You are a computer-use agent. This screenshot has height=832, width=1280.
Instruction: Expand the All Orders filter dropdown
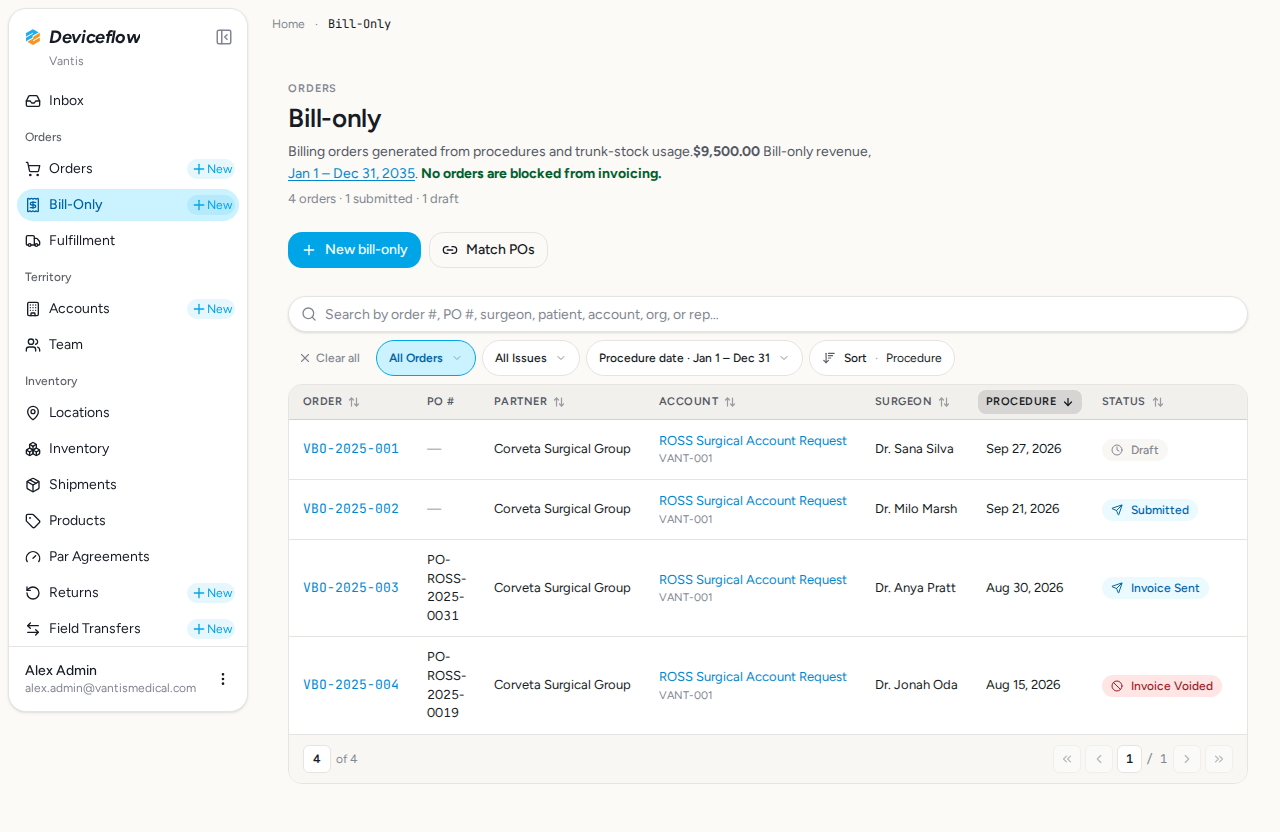(x=426, y=358)
